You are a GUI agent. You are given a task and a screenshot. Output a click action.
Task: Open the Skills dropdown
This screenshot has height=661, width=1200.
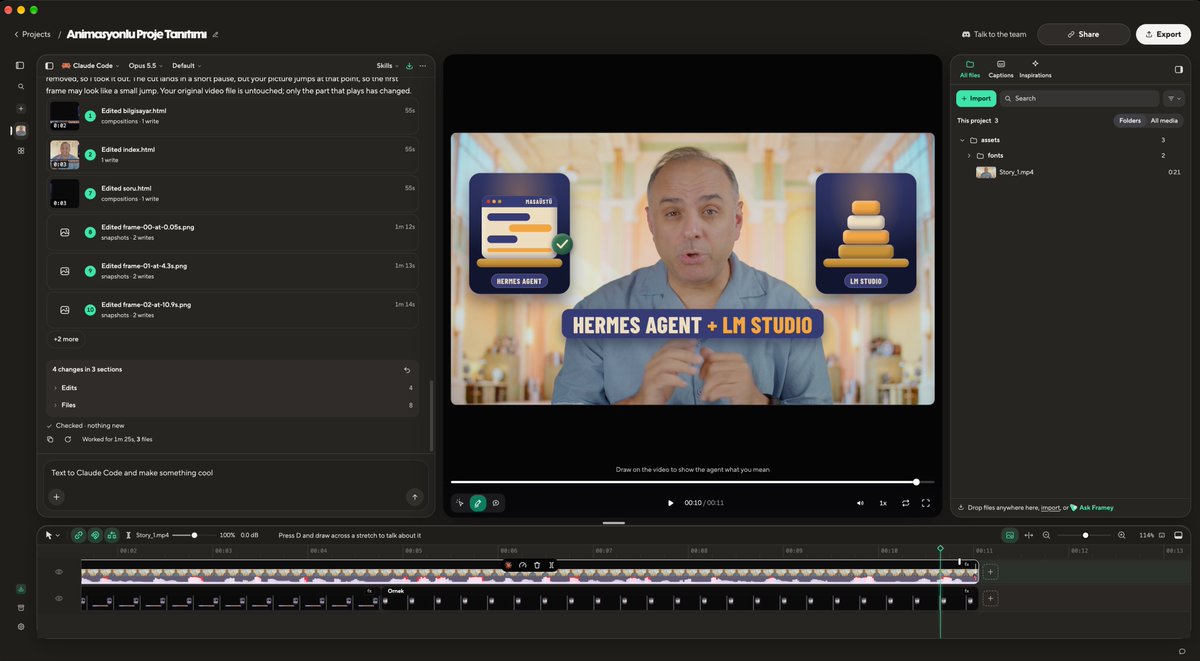387,66
